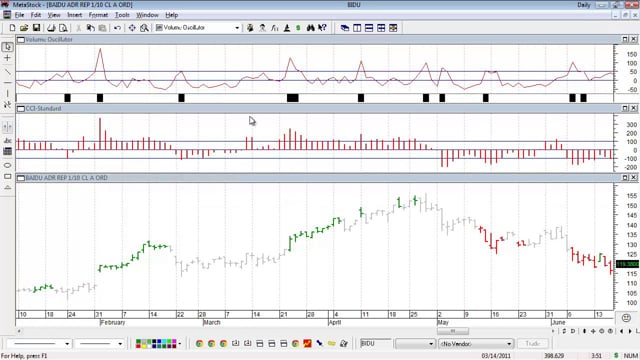Click the 03/14/2011 date in status bar
The image size is (640, 360).
click(x=496, y=356)
